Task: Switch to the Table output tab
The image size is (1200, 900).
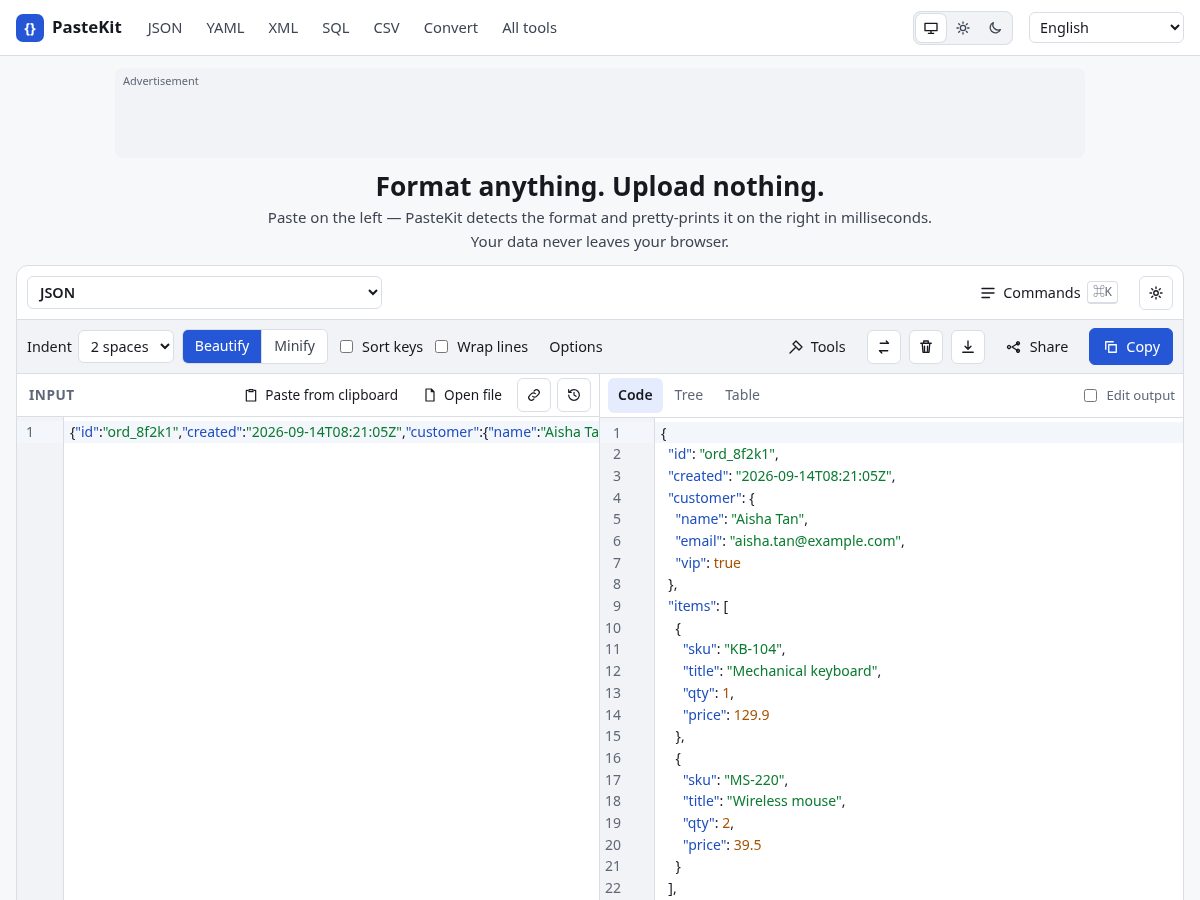Action: coord(743,395)
